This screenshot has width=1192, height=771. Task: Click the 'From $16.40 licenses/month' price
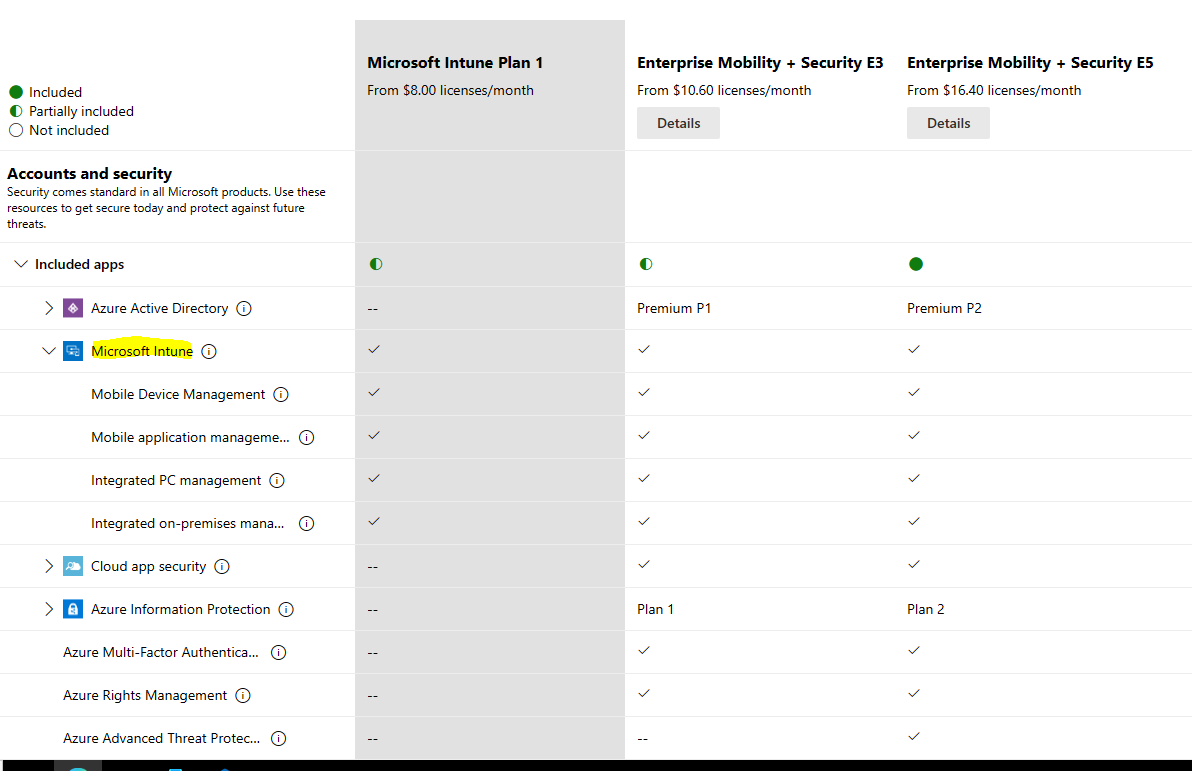[994, 90]
